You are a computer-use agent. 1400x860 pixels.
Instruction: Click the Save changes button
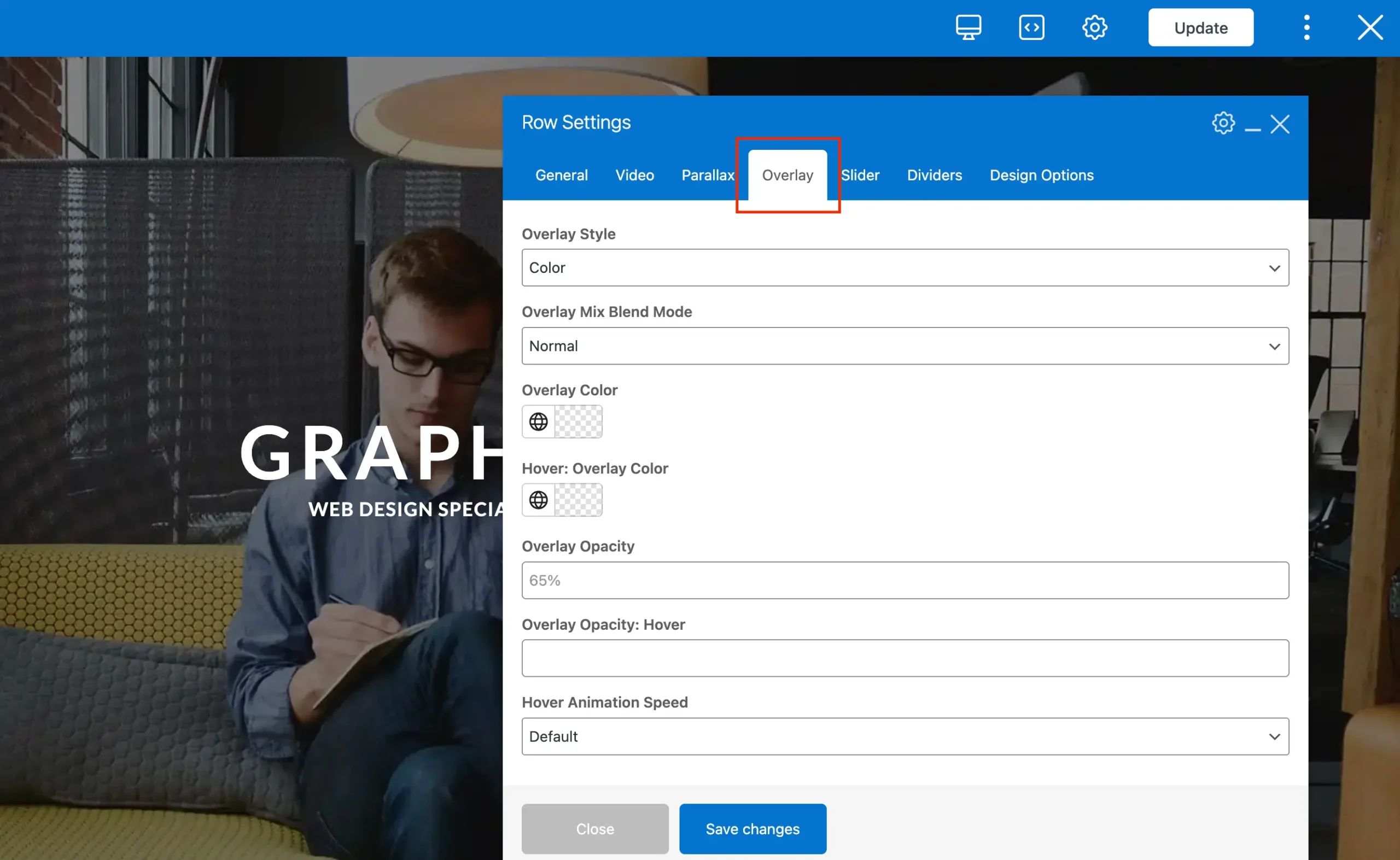click(752, 828)
